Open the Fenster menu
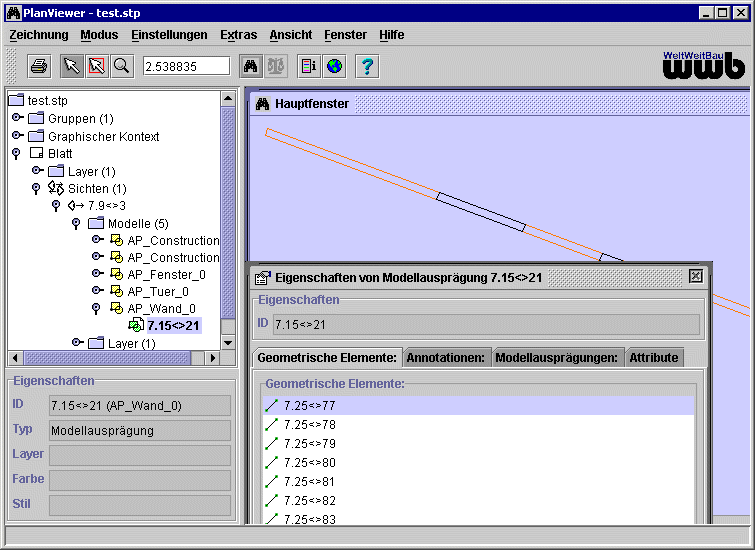The width and height of the screenshot is (755, 550). tap(345, 35)
